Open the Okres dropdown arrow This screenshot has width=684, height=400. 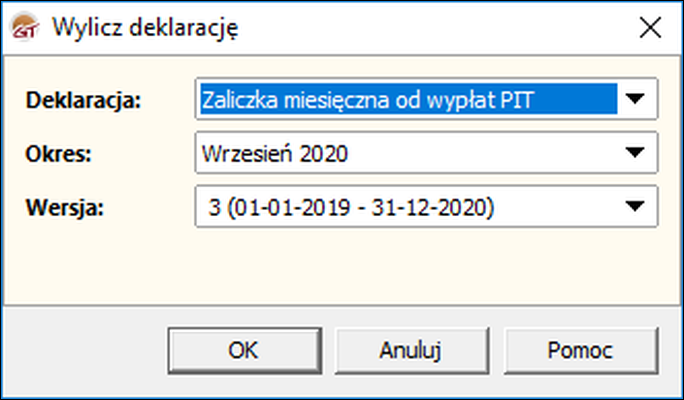636,153
